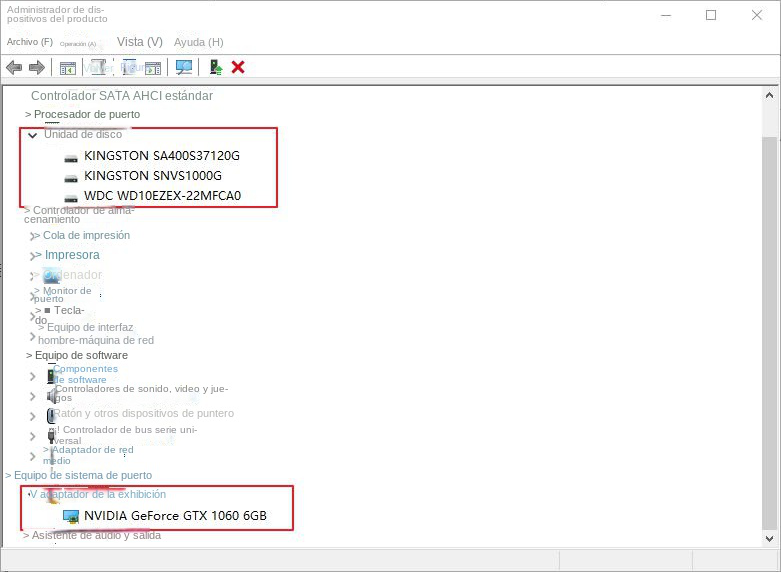781x572 pixels.
Task: Expand the Adaptador de red node
Action: (32, 456)
